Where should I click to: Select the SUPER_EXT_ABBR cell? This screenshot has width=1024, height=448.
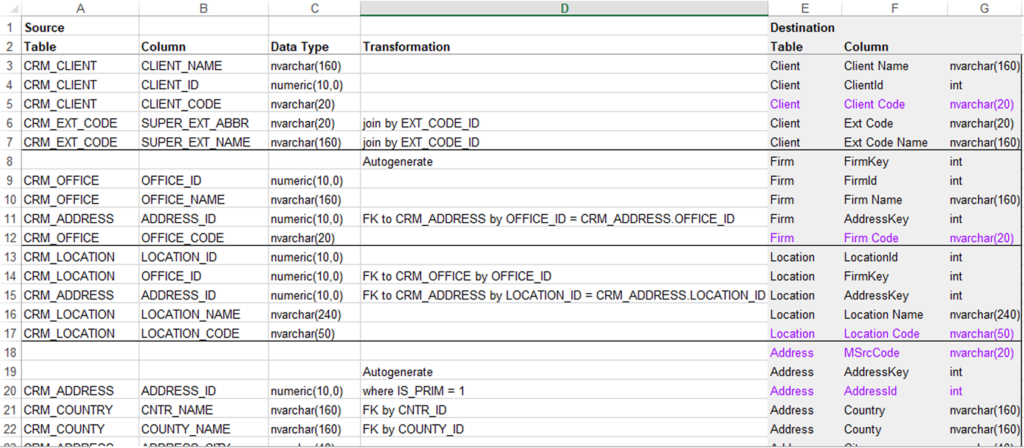coord(203,123)
